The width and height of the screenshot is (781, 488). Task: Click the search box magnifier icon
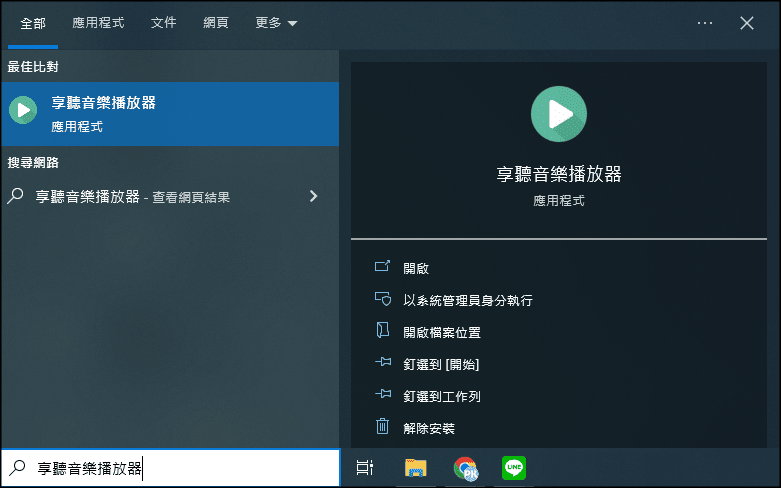pos(17,468)
